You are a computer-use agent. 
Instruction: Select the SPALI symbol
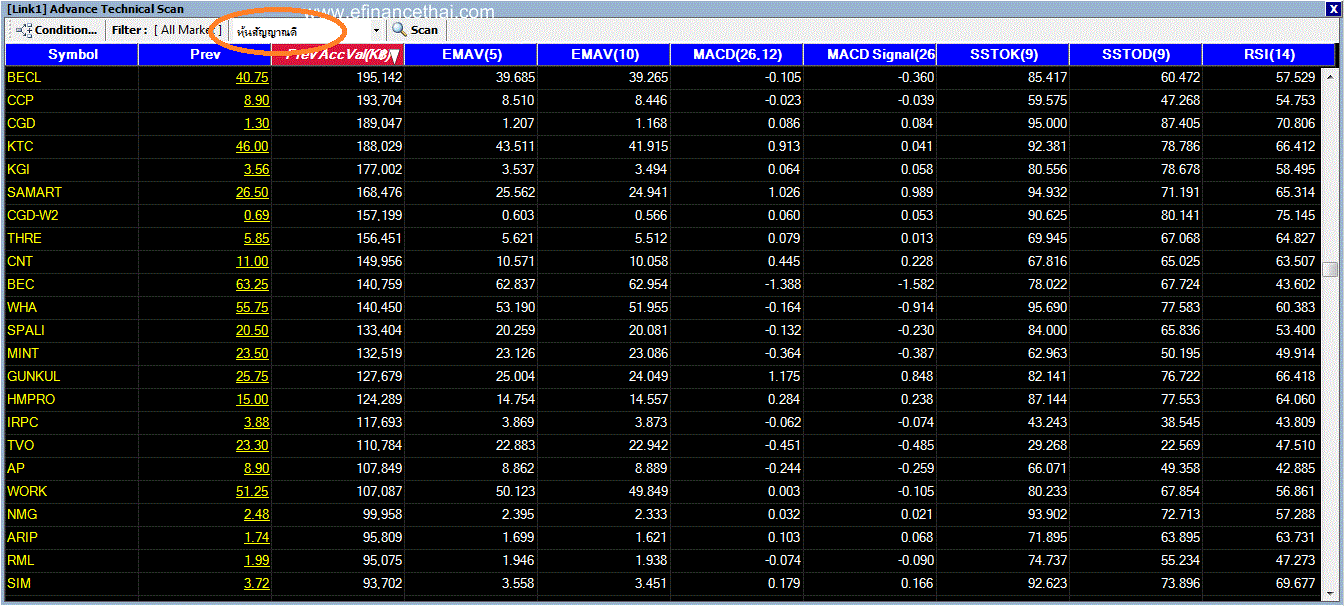click(26, 330)
